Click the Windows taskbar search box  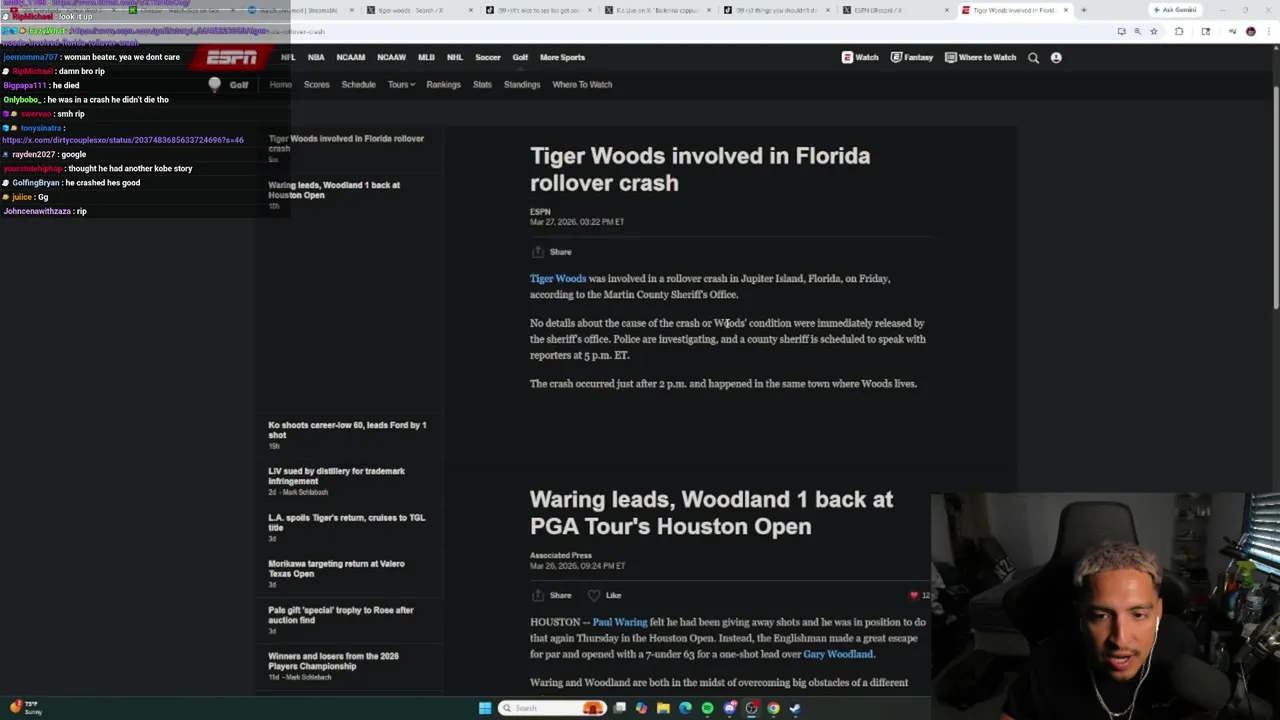pyautogui.click(x=553, y=708)
